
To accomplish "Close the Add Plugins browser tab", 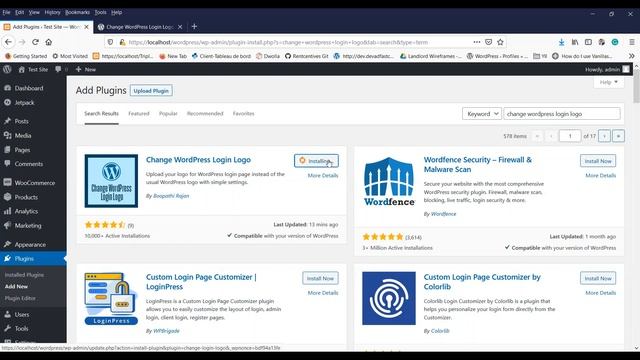I will (x=86, y=27).
